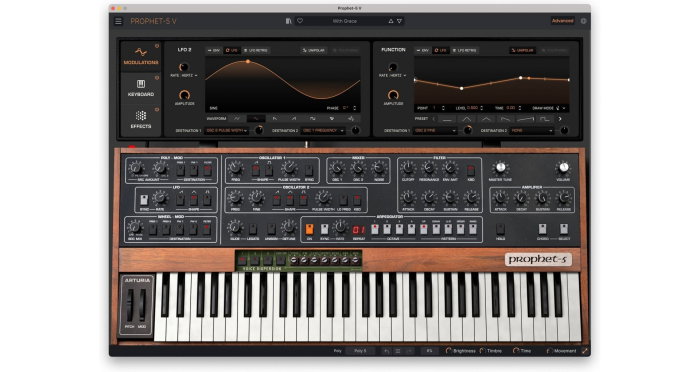Toggle Oscillator 1 Sync switch
Viewport: 700px width, 372px height.
tap(308, 170)
